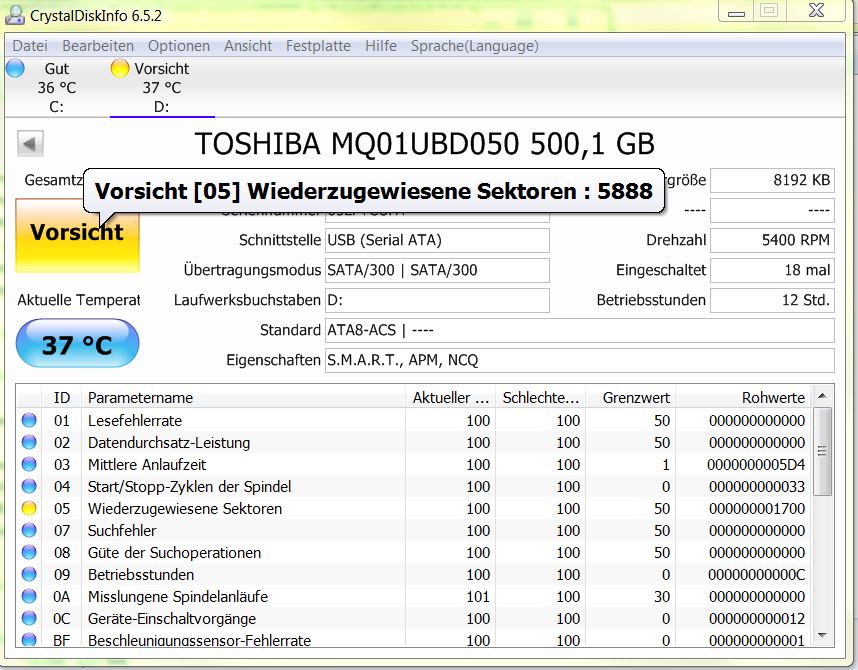858x670 pixels.
Task: Click the Übertragungsmodus field SATA/300
Action: click(x=437, y=270)
